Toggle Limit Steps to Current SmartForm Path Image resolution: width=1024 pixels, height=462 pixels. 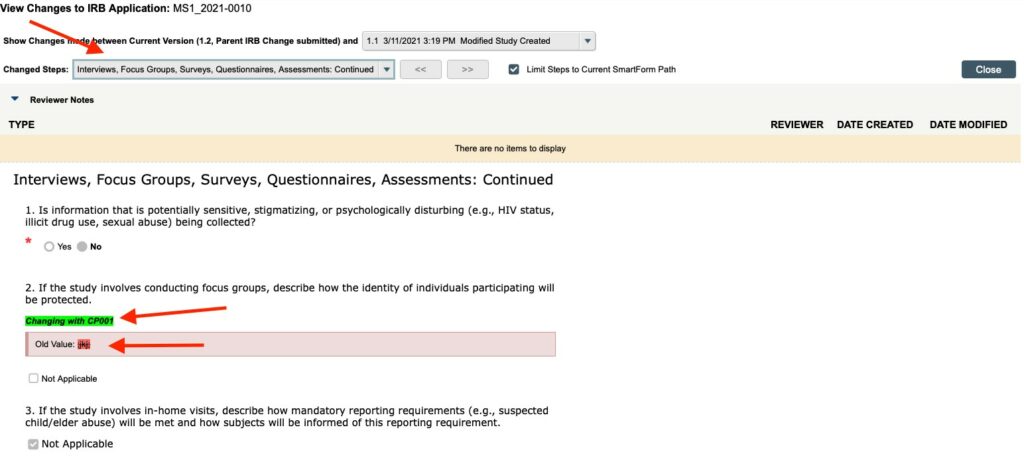tap(514, 69)
